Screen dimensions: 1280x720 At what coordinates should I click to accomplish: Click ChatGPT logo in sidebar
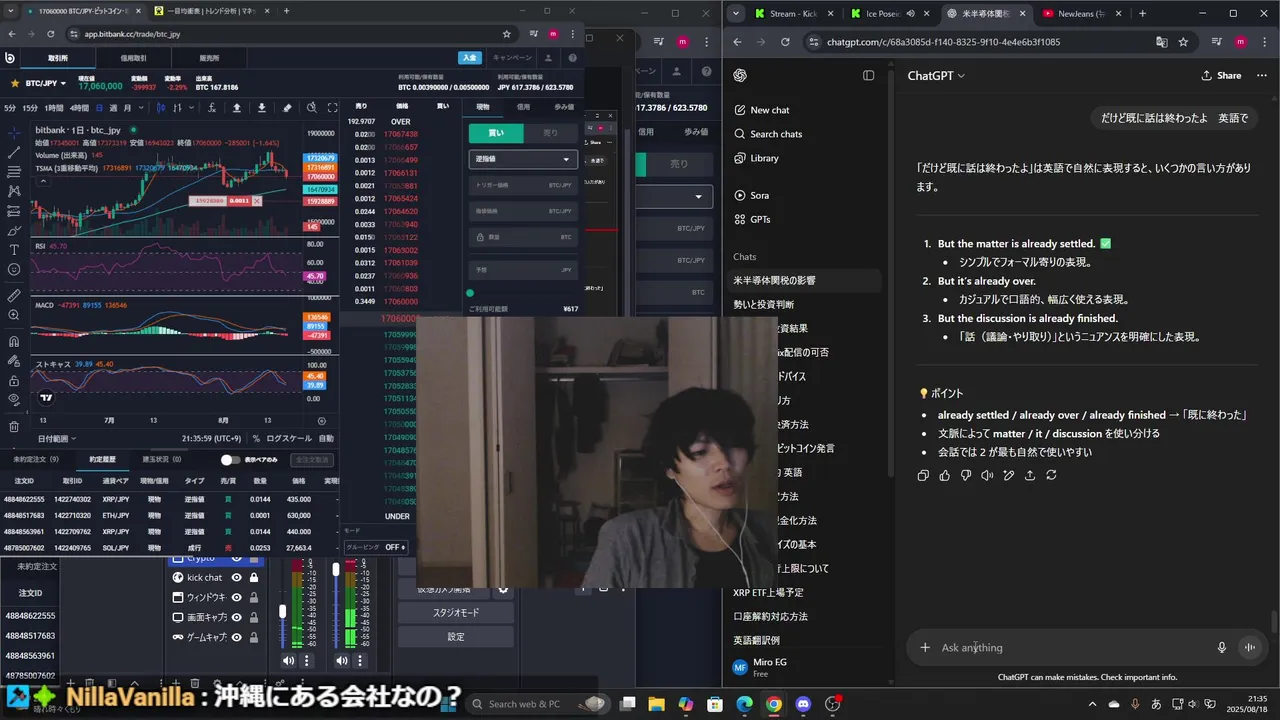[740, 75]
